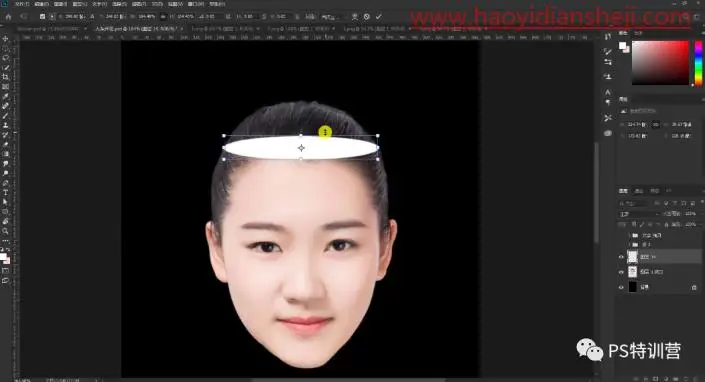The height and width of the screenshot is (382, 705).
Task: Commit transform with the checkmark icon
Action: [379, 17]
